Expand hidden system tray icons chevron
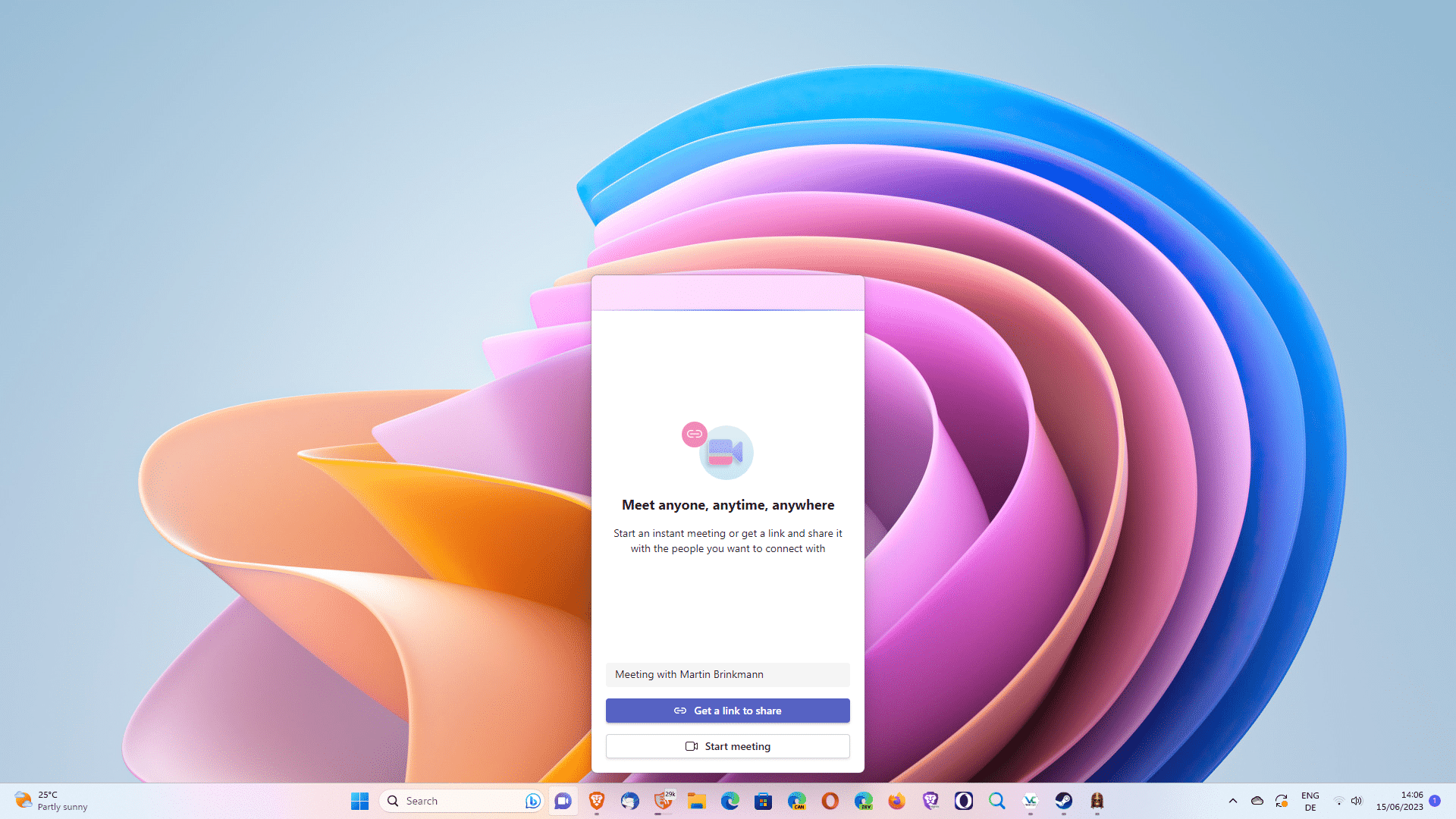 tap(1233, 801)
